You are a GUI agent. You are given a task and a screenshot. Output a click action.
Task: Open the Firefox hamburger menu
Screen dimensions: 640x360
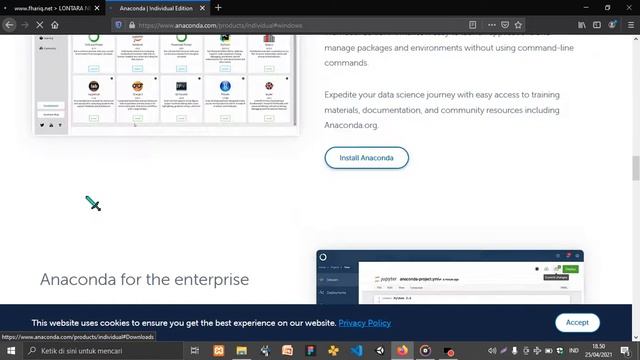pos(631,25)
